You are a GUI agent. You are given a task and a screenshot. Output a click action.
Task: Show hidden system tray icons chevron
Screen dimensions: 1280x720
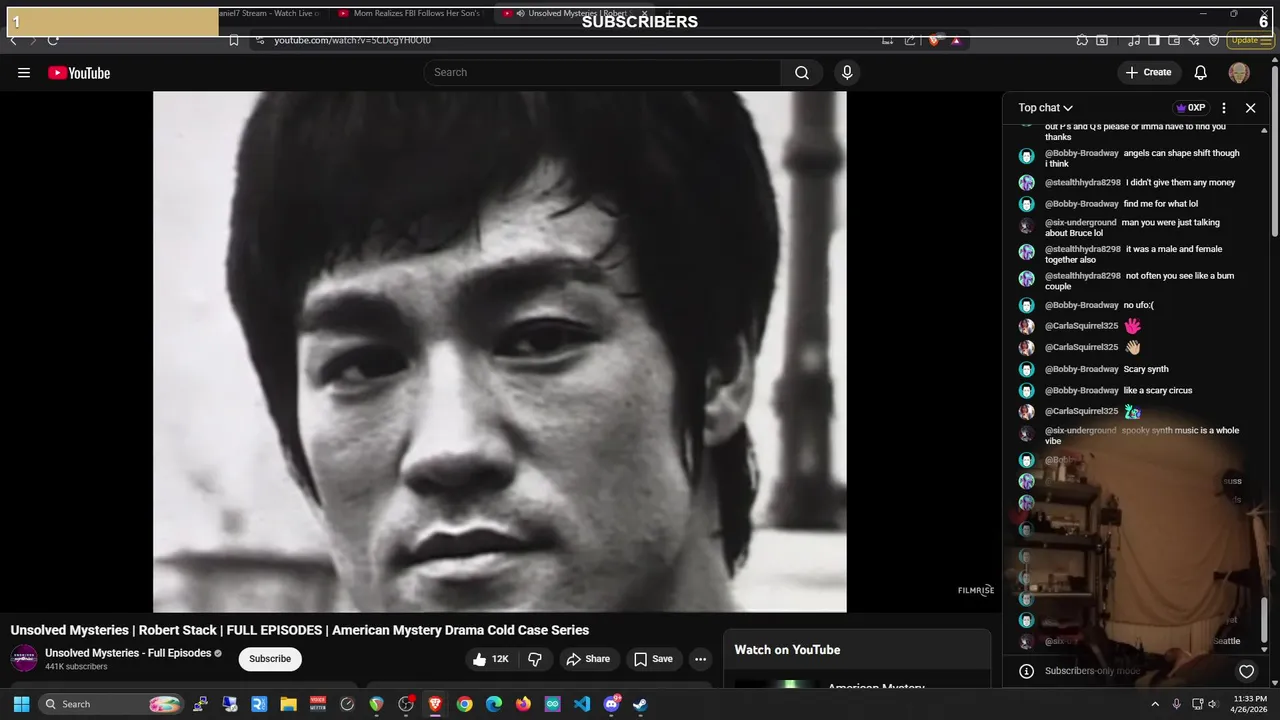click(x=1155, y=704)
